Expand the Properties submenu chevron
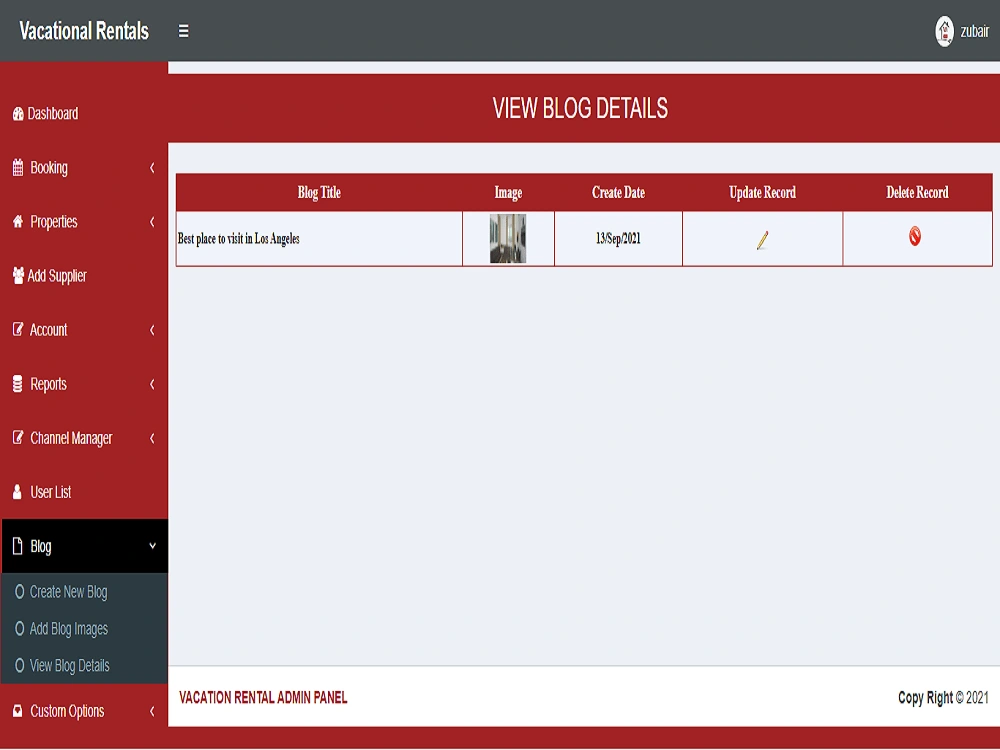1000x750 pixels. [152, 222]
